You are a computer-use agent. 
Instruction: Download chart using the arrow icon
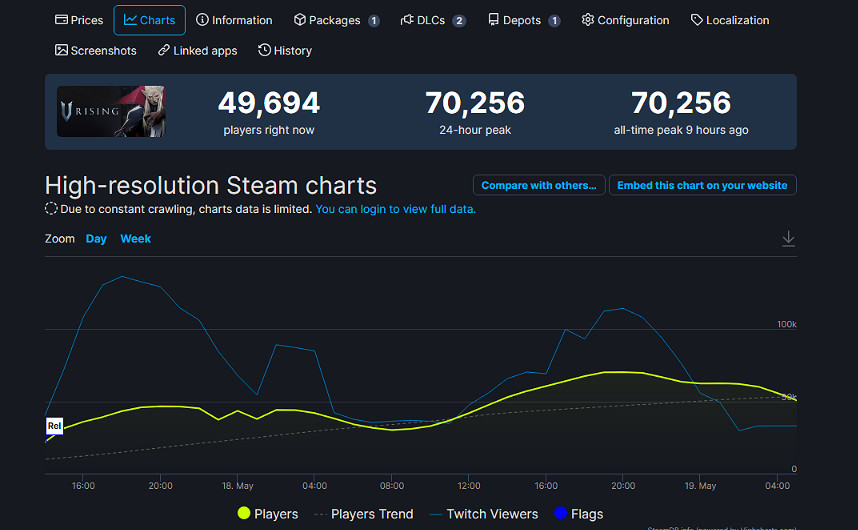(788, 238)
